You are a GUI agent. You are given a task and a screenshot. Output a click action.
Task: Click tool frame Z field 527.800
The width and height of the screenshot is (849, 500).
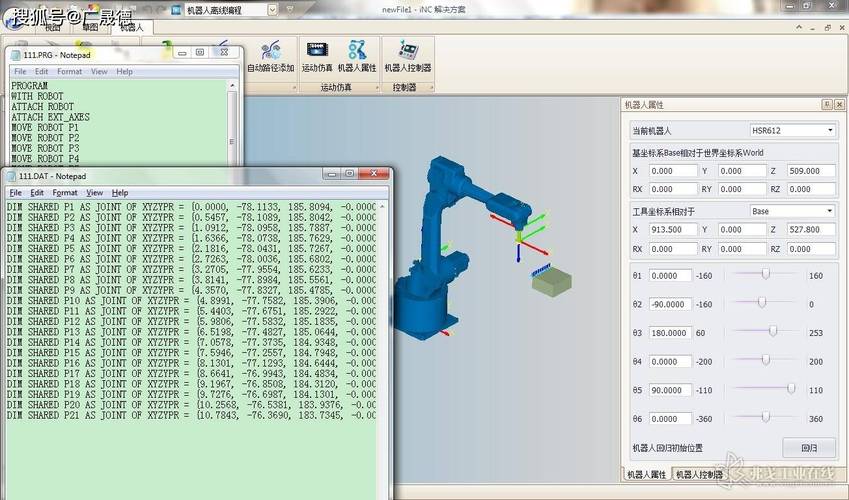pyautogui.click(x=811, y=230)
